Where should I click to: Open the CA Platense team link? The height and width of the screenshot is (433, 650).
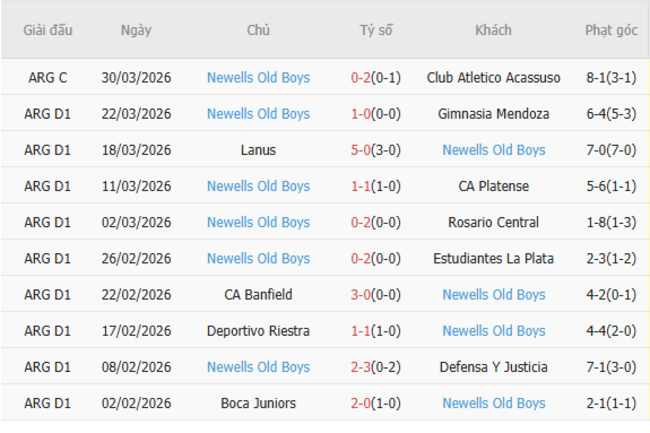pyautogui.click(x=493, y=186)
